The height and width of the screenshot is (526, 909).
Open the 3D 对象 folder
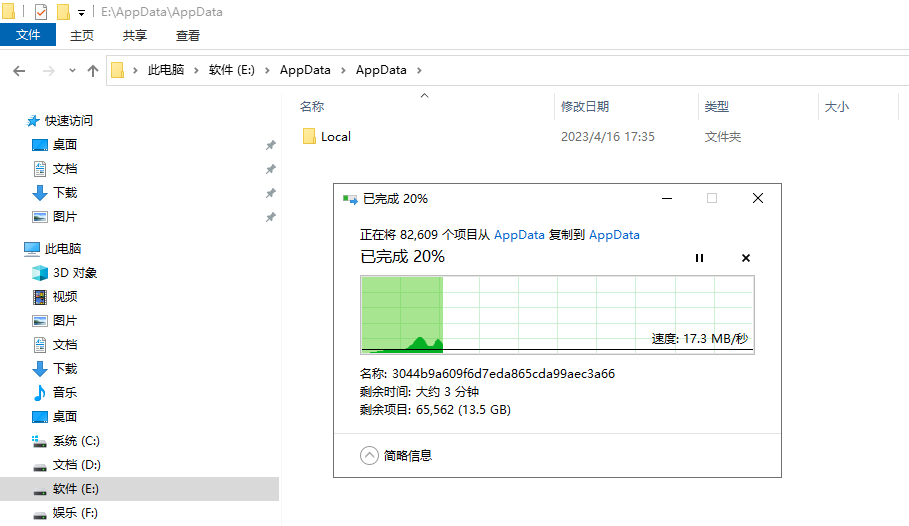click(x=75, y=273)
